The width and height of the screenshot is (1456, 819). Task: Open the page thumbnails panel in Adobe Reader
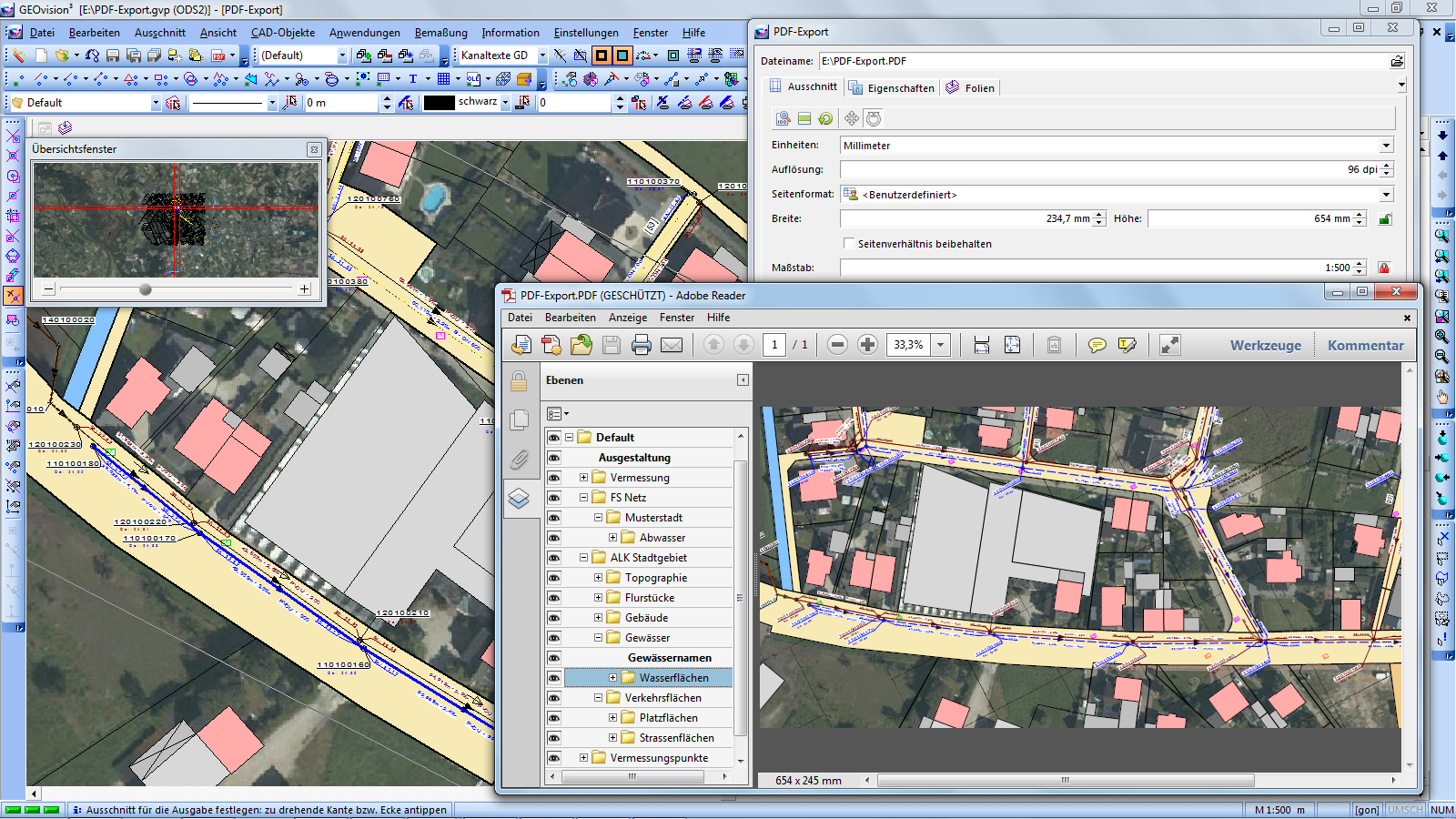tap(519, 420)
